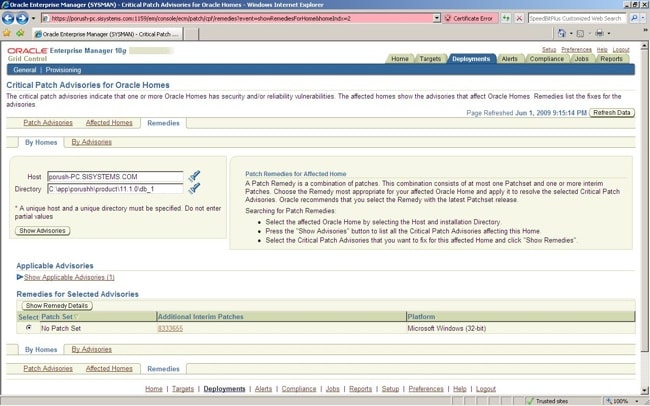Select the lower By Advisories tab

coord(91,349)
